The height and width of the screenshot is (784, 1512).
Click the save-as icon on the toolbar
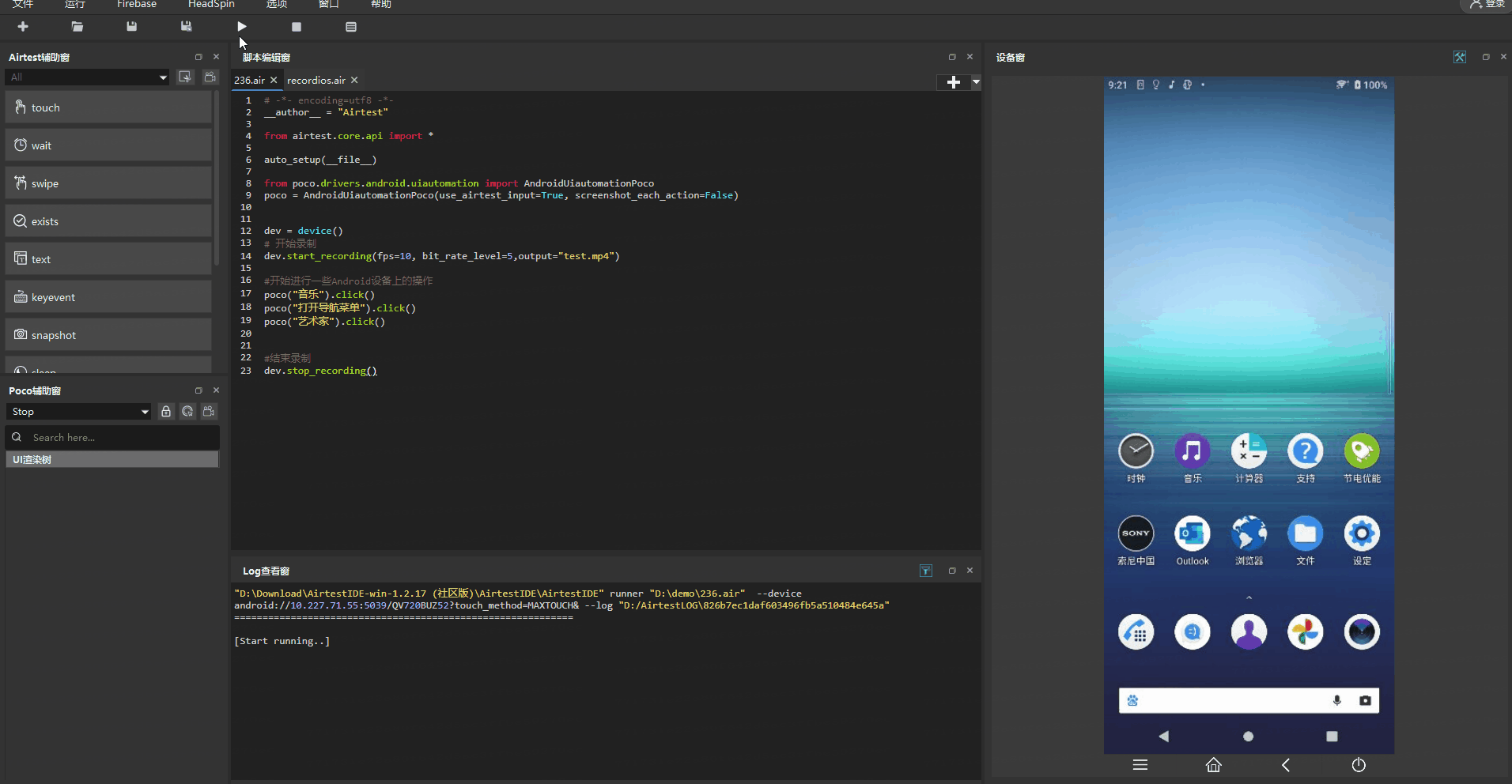pos(186,26)
